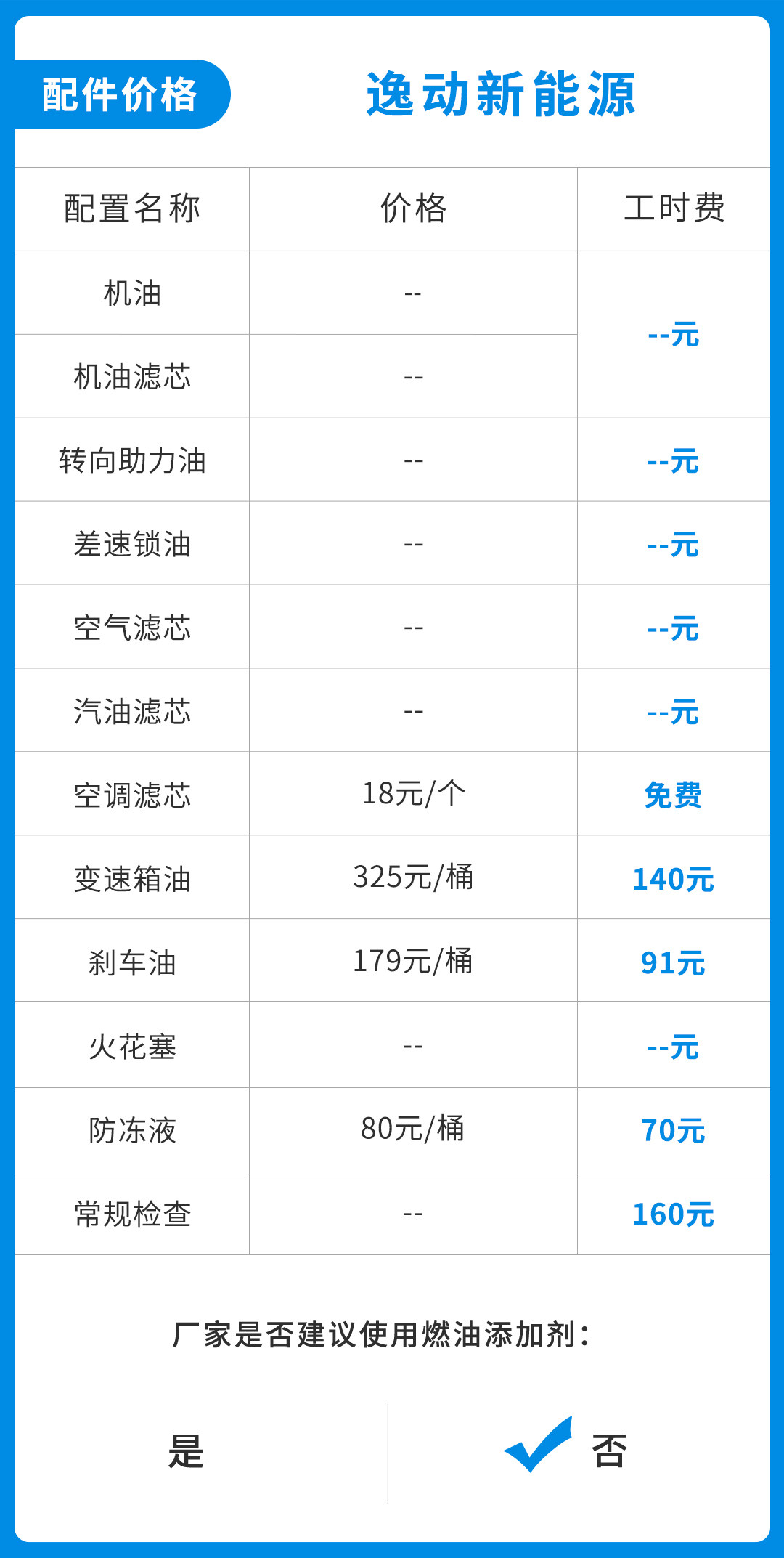Click the 70元 labor fee
The width and height of the screenshot is (784, 1558).
(673, 1130)
